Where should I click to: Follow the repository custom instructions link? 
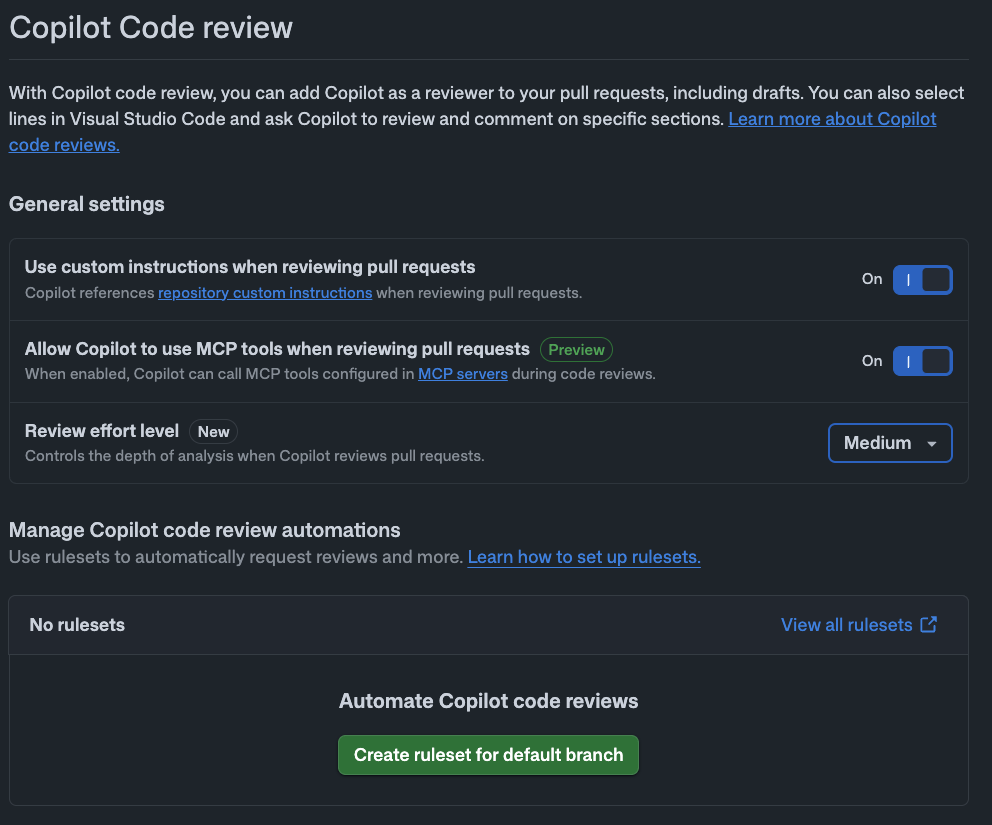pos(265,293)
